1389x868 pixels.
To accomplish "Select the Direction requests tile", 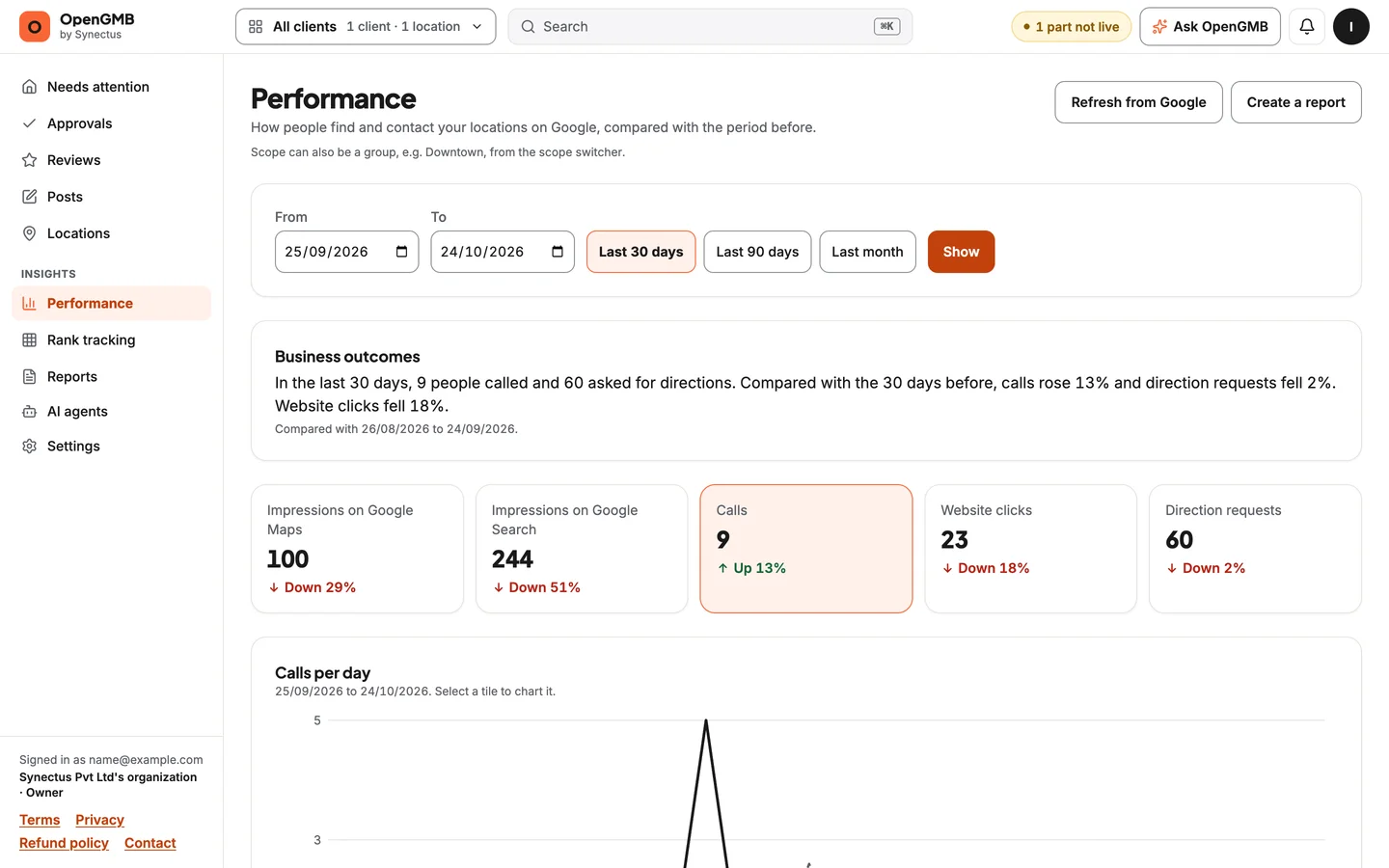I will (1255, 549).
